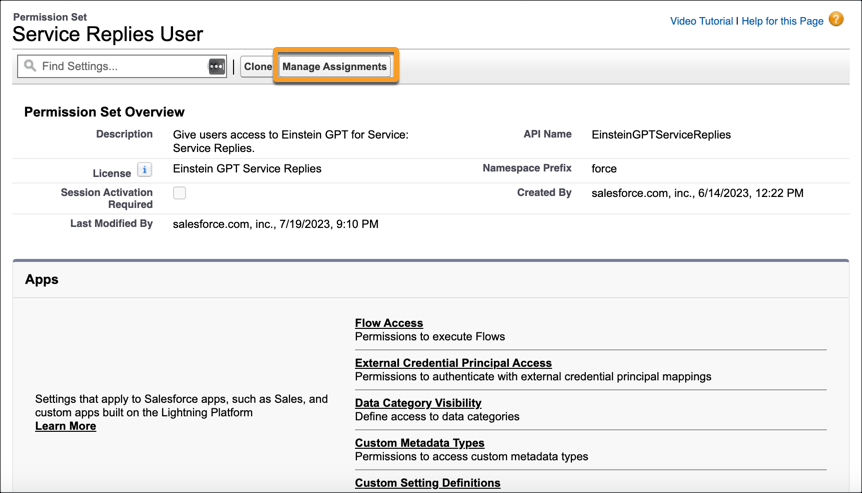Open Custom Metadata Types permissions
The image size is (862, 493).
click(x=419, y=443)
